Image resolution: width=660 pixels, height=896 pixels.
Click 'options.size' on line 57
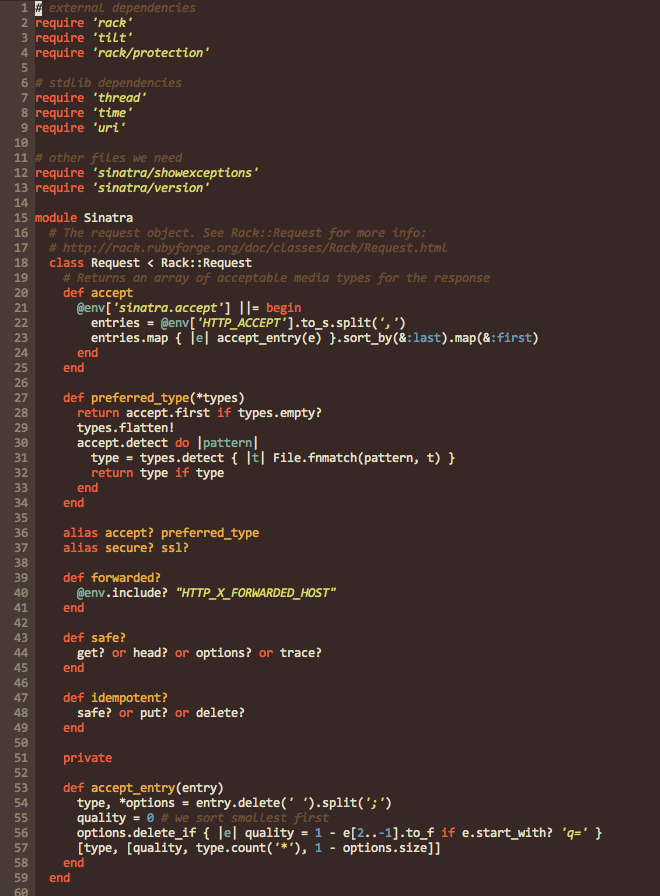(385, 848)
